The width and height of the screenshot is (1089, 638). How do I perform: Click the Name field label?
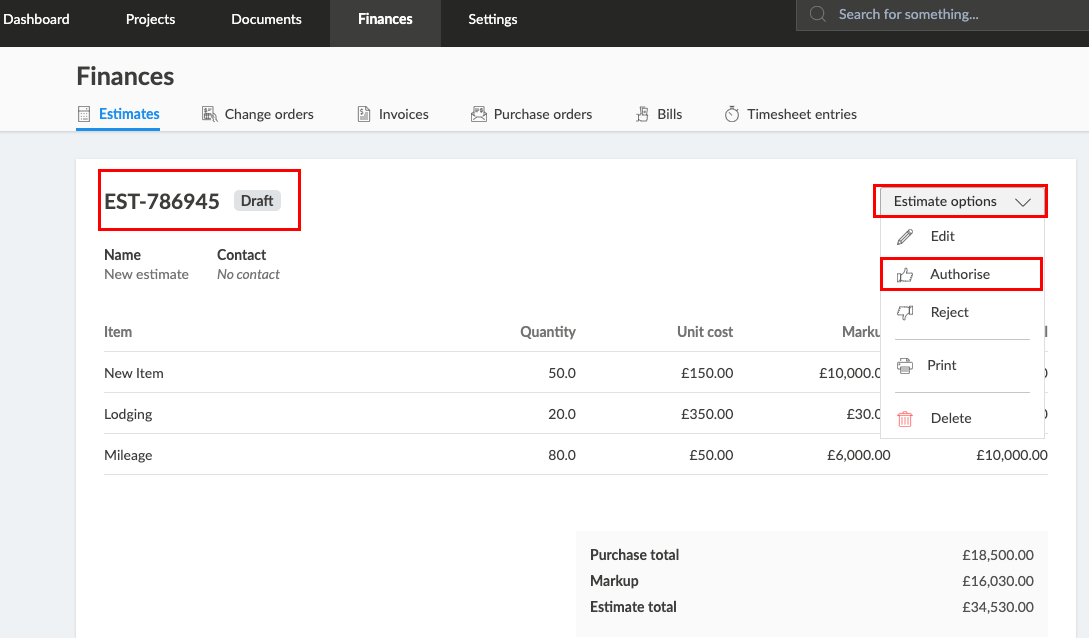(x=122, y=255)
